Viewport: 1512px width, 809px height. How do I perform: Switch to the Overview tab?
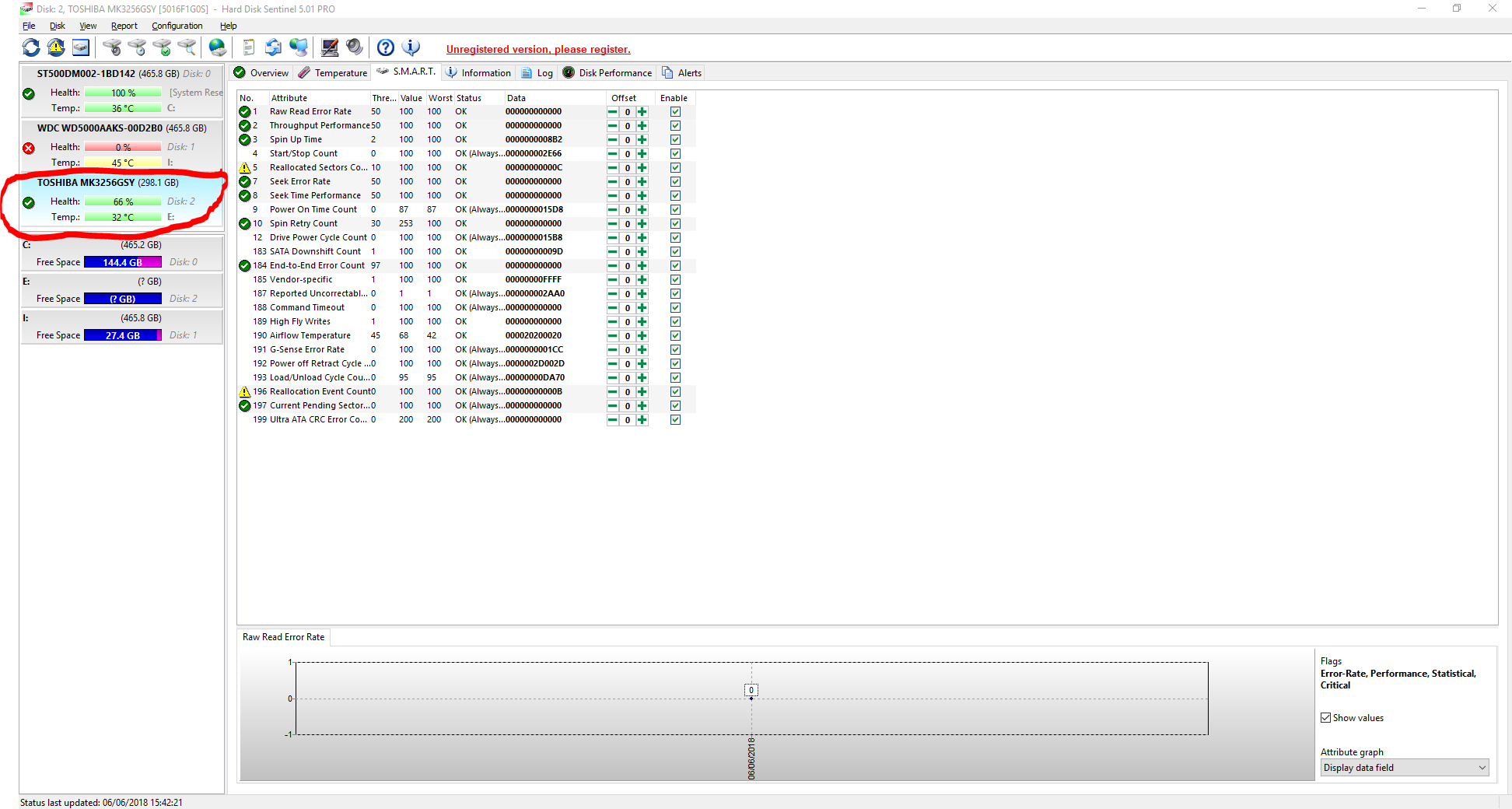261,73
